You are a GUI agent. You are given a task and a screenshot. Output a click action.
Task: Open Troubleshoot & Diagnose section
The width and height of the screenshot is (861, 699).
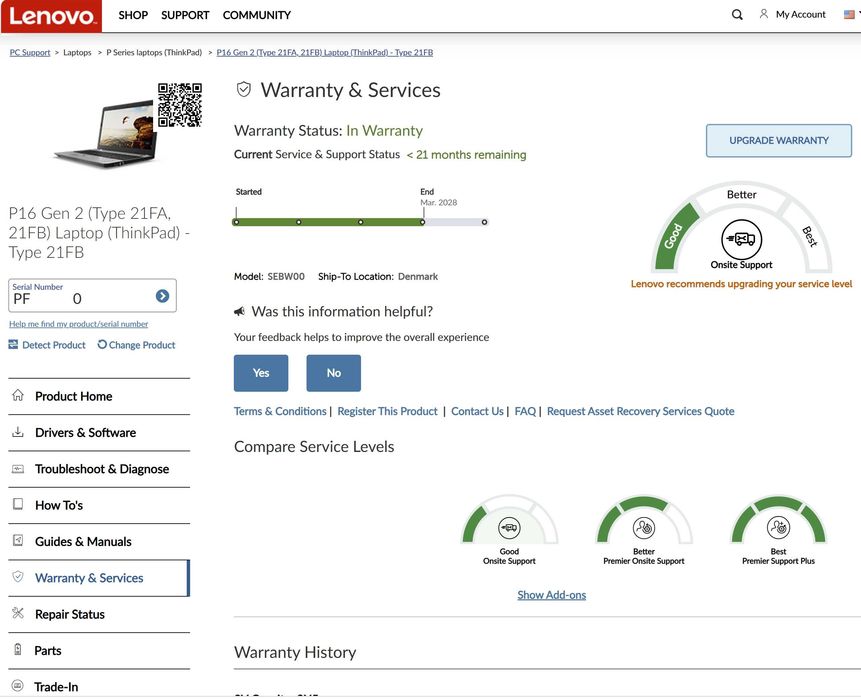(x=99, y=468)
